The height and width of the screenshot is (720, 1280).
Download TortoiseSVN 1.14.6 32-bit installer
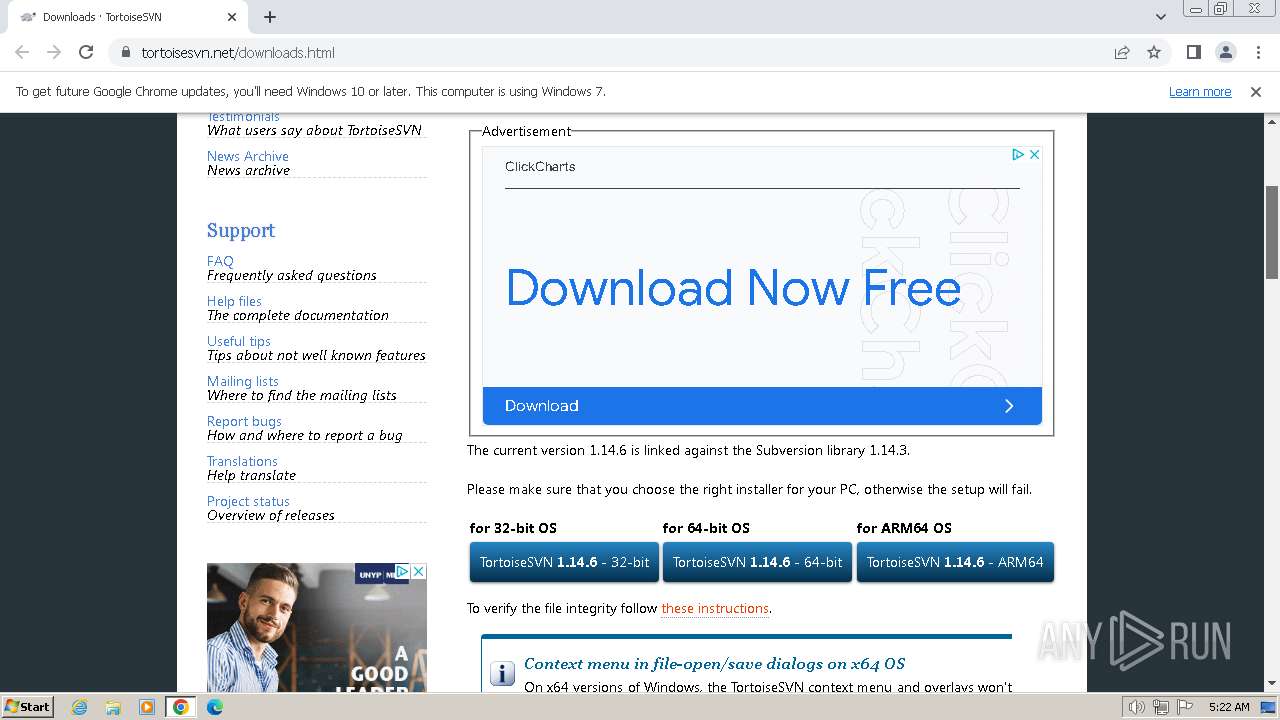[x=564, y=562]
